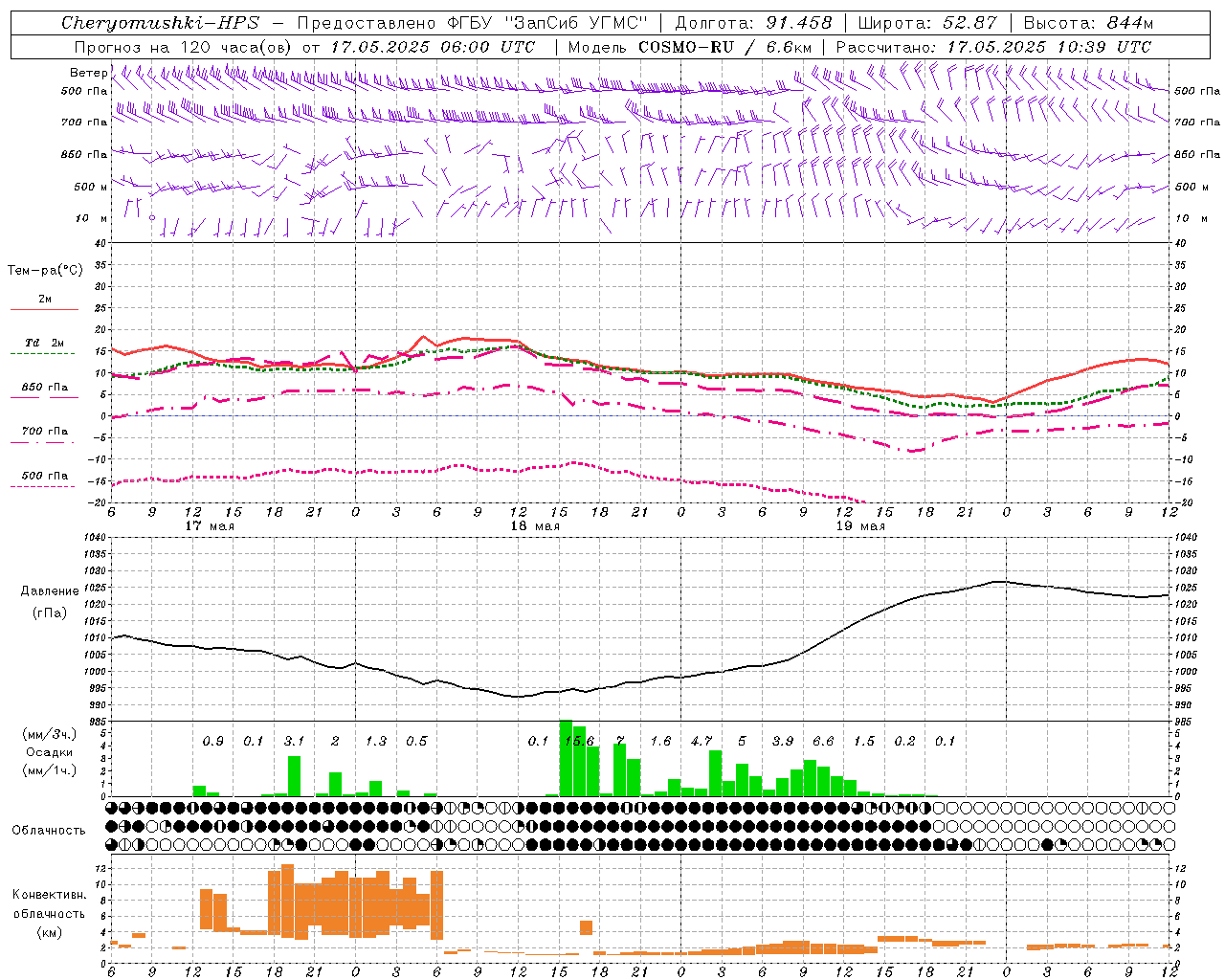Click the 18 мая date label
1225x980 pixels.
[x=535, y=526]
